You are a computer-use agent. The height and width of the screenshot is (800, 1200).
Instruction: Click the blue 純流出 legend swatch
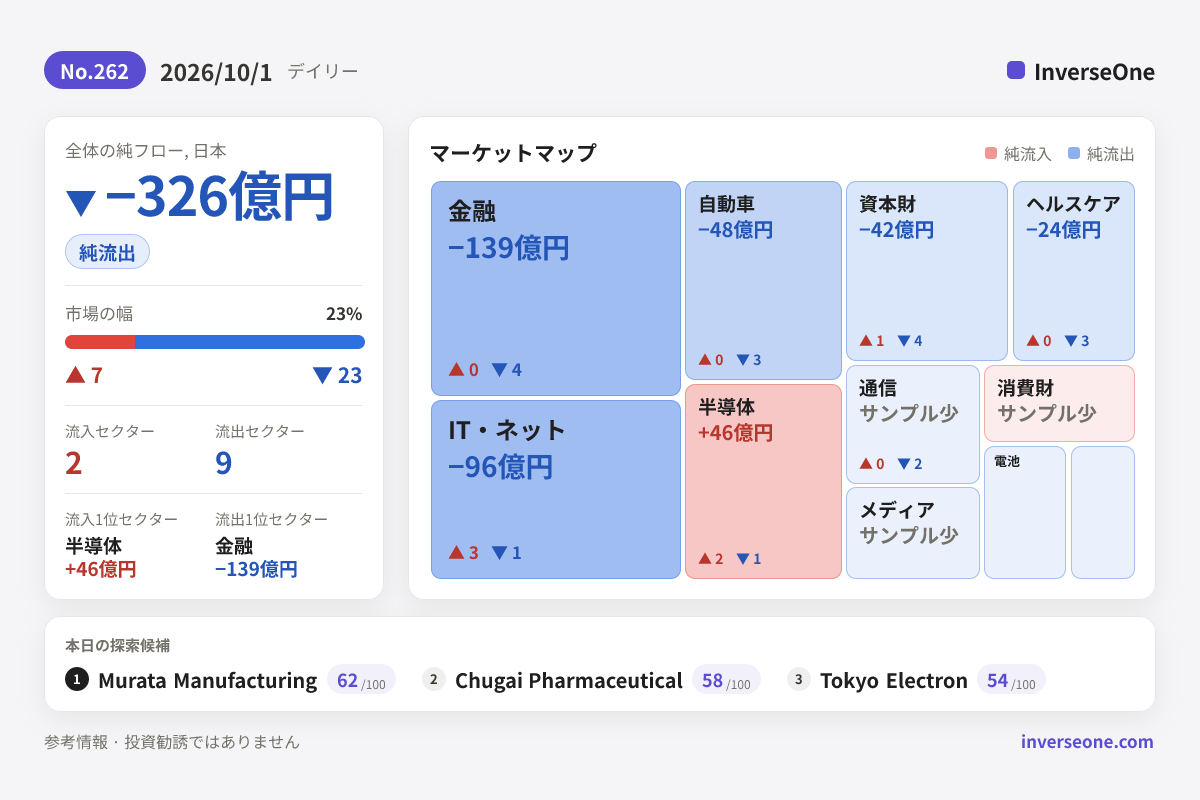[1074, 154]
